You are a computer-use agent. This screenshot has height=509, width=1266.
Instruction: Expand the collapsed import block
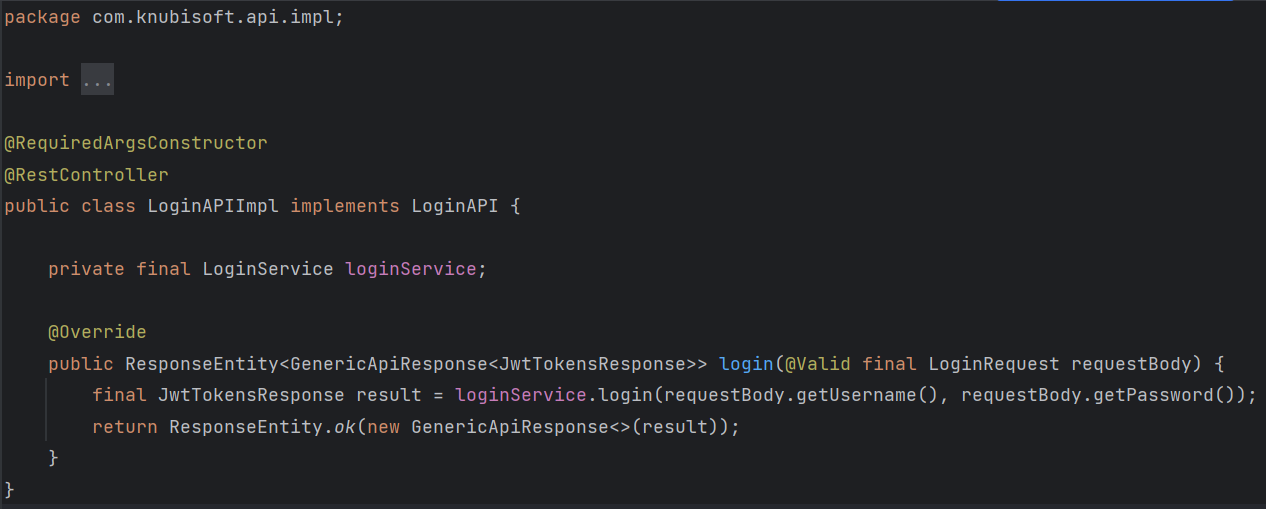click(x=97, y=80)
